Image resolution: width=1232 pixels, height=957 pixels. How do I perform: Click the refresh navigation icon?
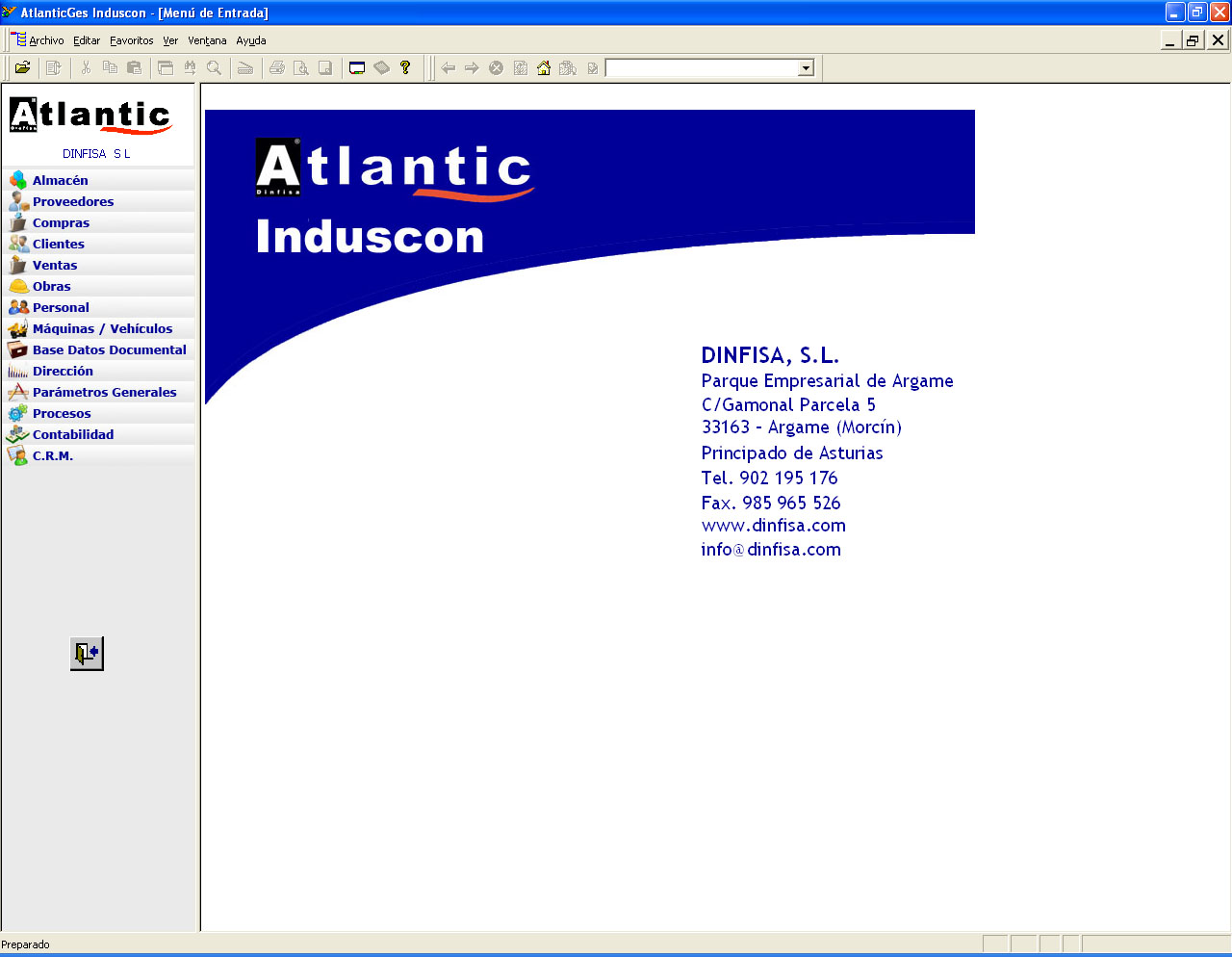(x=520, y=67)
